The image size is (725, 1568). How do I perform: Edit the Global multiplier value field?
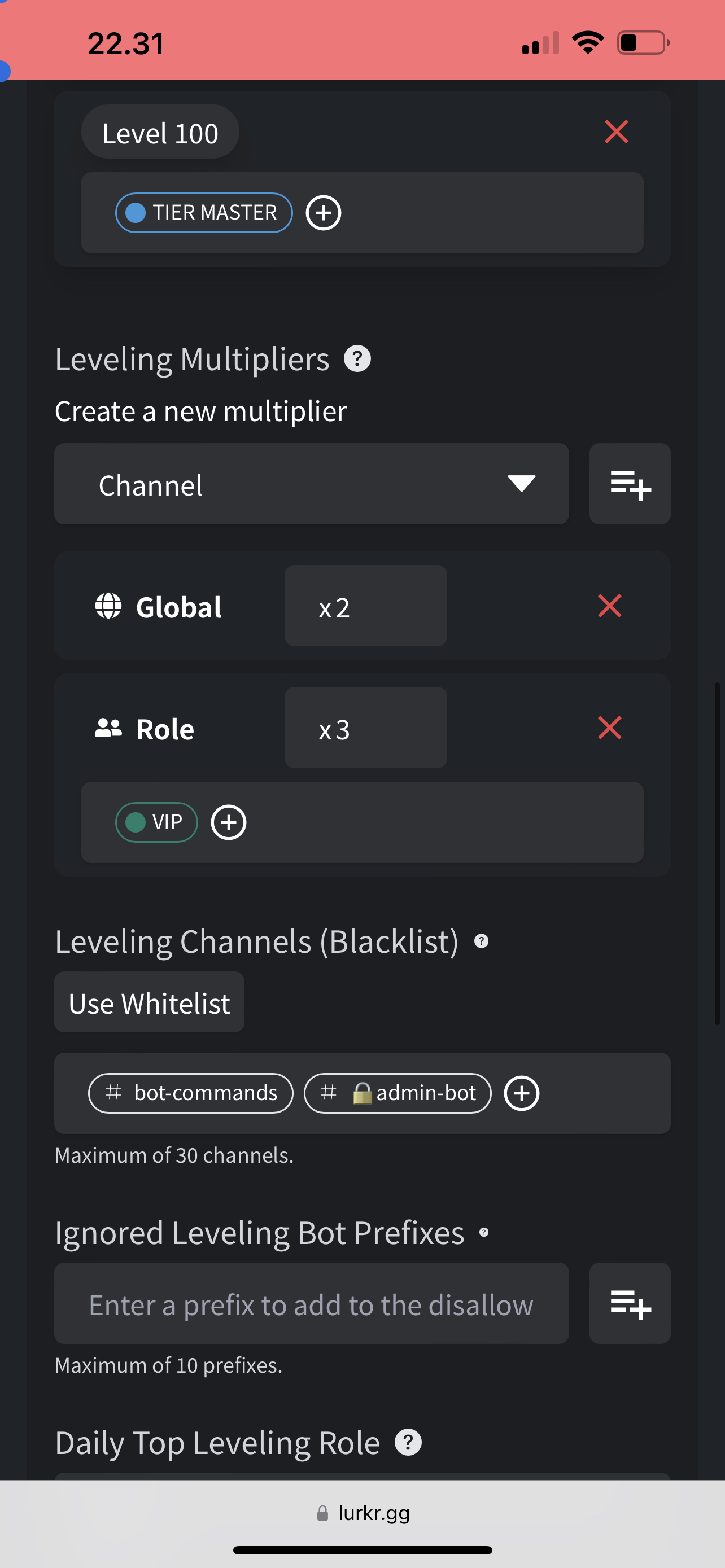(365, 606)
